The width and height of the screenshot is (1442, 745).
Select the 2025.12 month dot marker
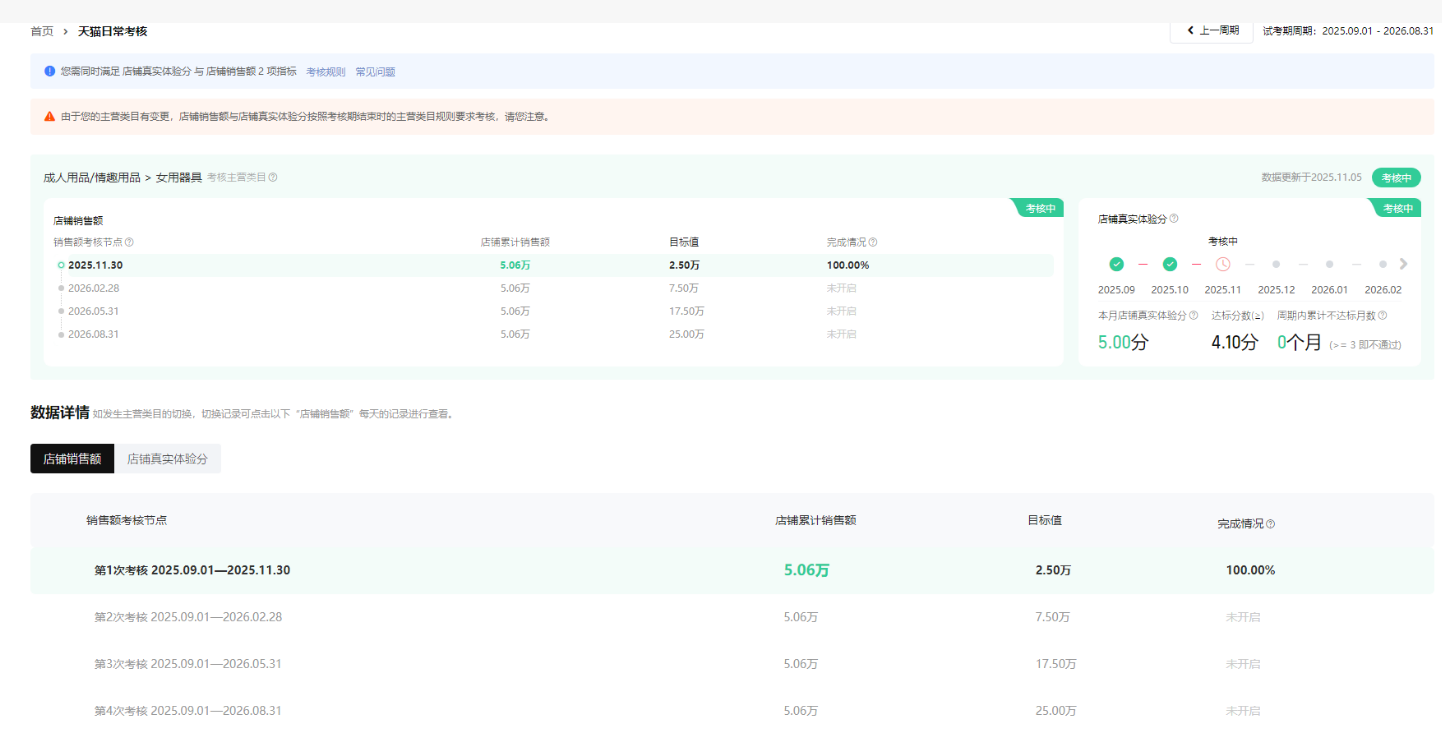(1276, 264)
